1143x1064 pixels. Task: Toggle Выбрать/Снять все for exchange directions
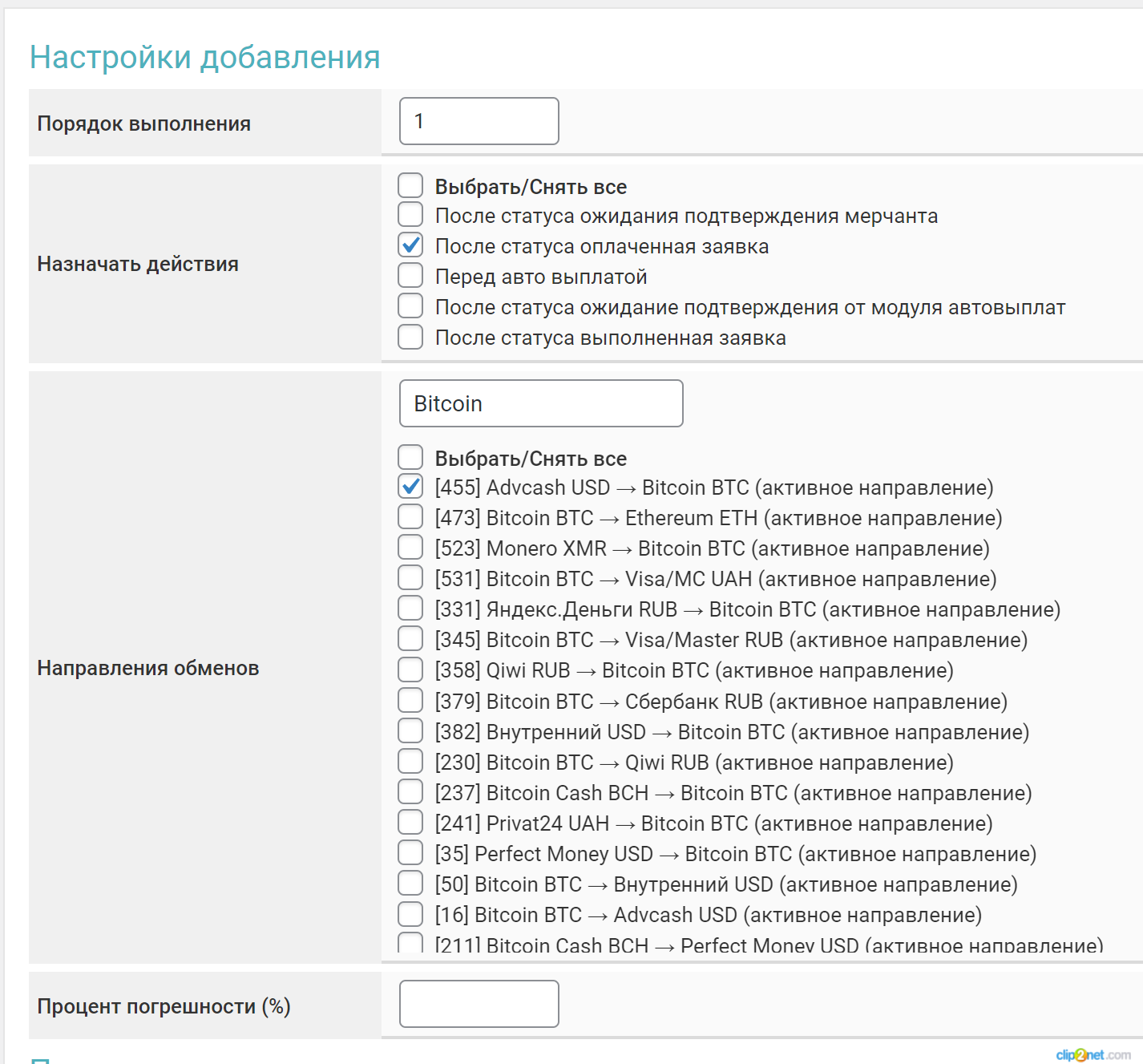[x=410, y=457]
